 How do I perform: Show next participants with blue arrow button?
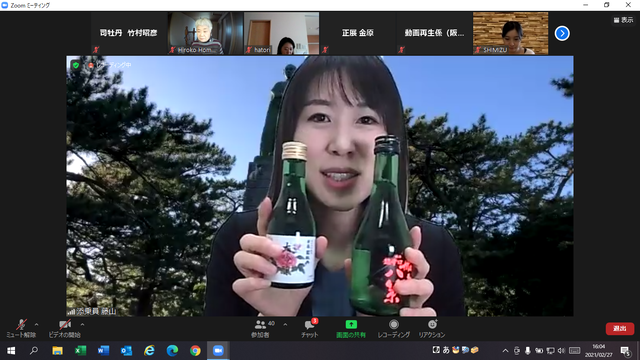562,33
